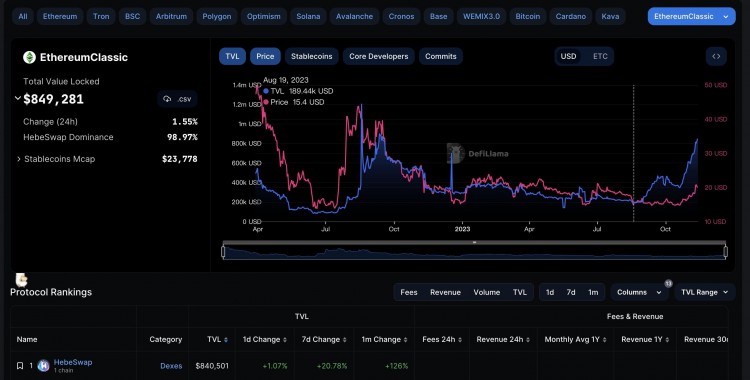The image size is (750, 380).
Task: Sort by Fees 24h column arrows
Action: click(460, 340)
